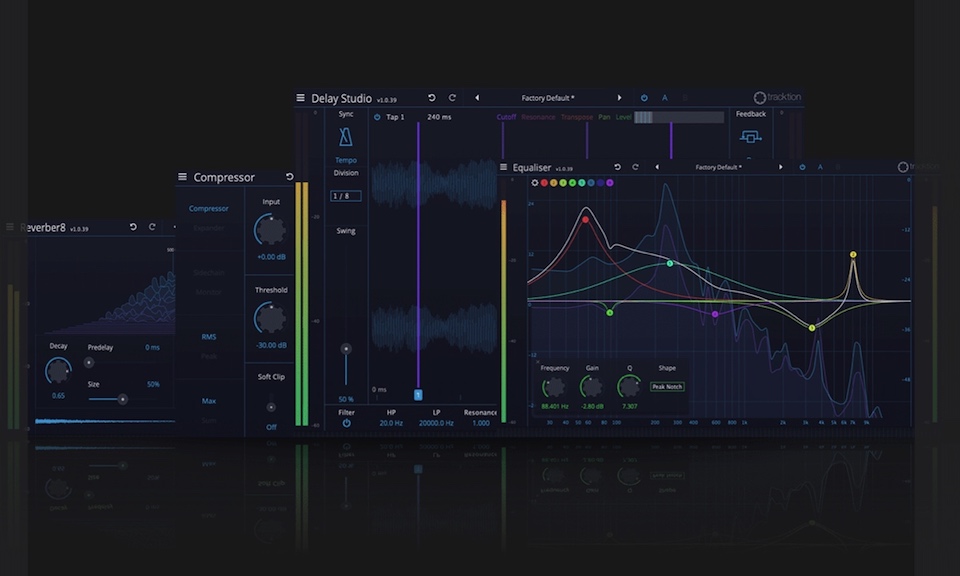
Task: Toggle Equaliser power bypass button
Action: [802, 167]
